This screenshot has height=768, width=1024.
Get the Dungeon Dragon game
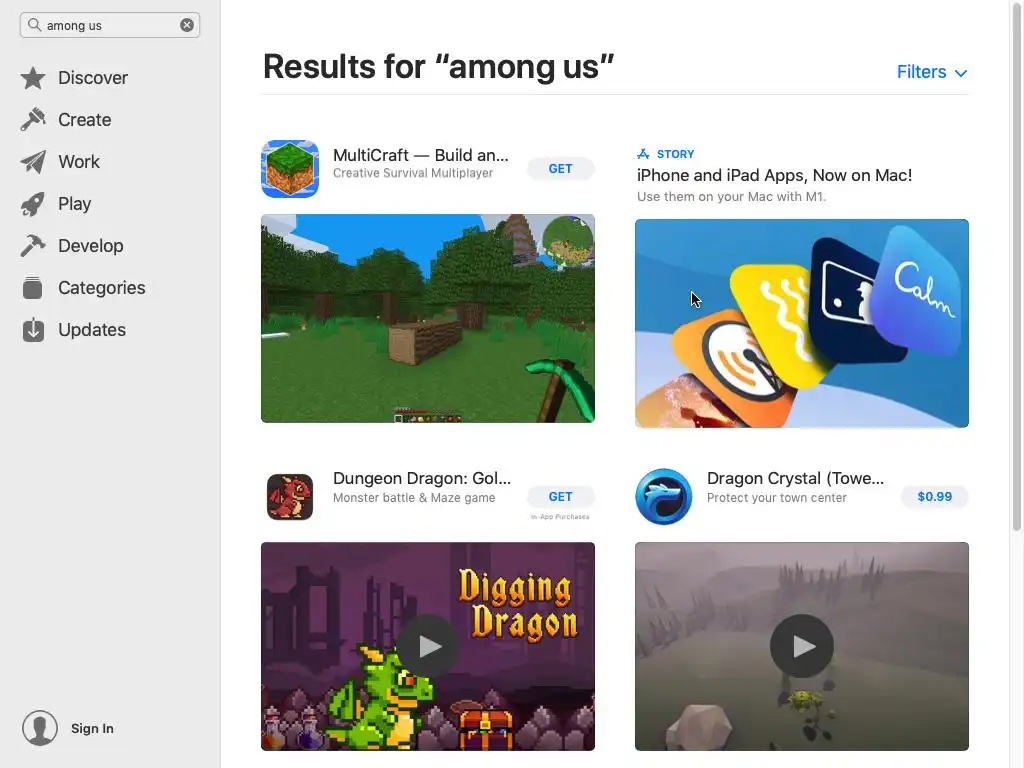coord(560,496)
